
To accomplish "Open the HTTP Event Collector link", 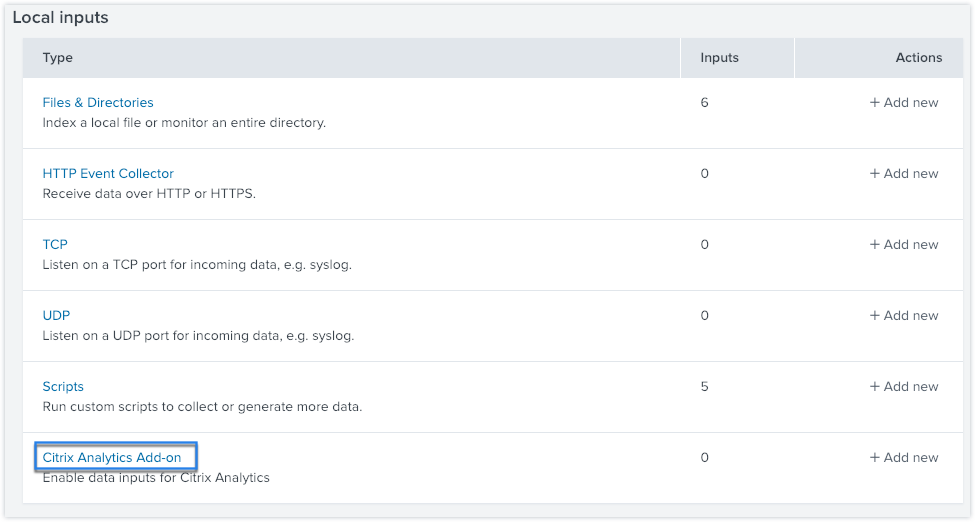I will (108, 173).
